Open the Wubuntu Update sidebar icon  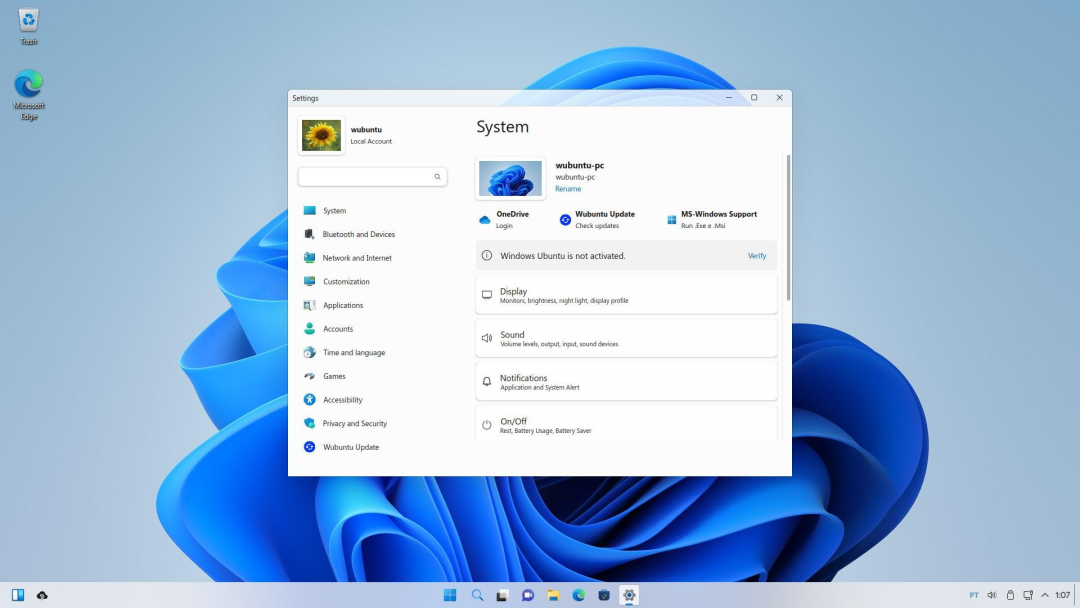click(309, 447)
